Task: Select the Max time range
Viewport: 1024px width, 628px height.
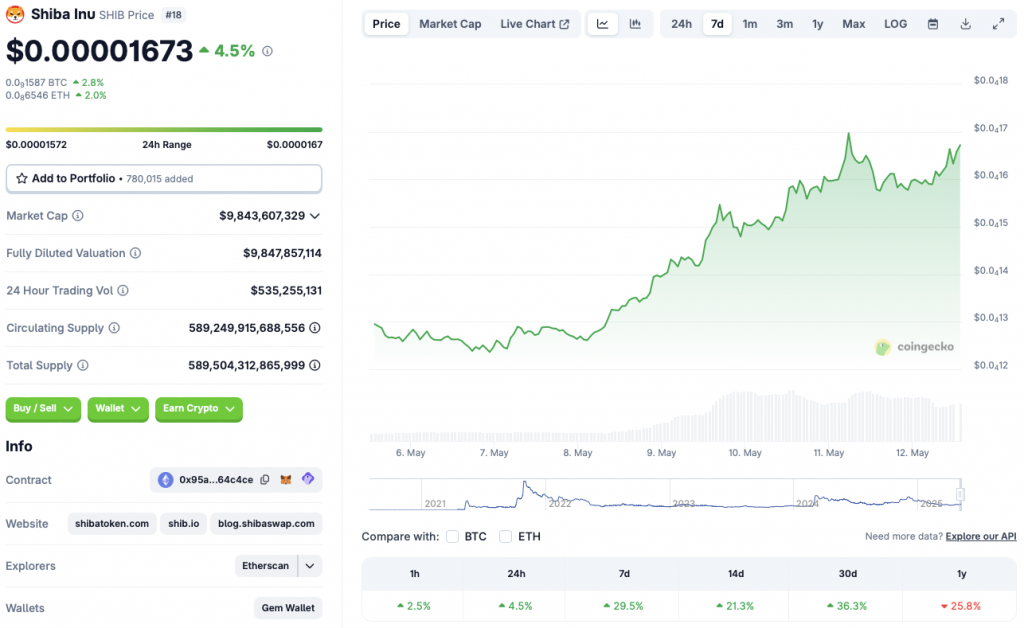Action: tap(854, 24)
